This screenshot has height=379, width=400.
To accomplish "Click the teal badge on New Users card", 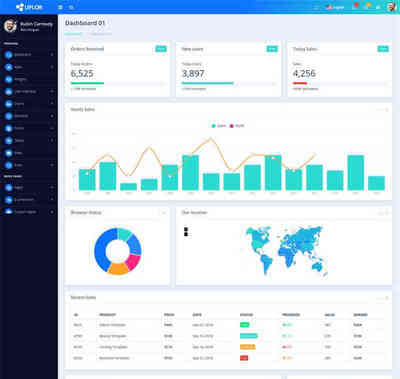I will tap(272, 49).
